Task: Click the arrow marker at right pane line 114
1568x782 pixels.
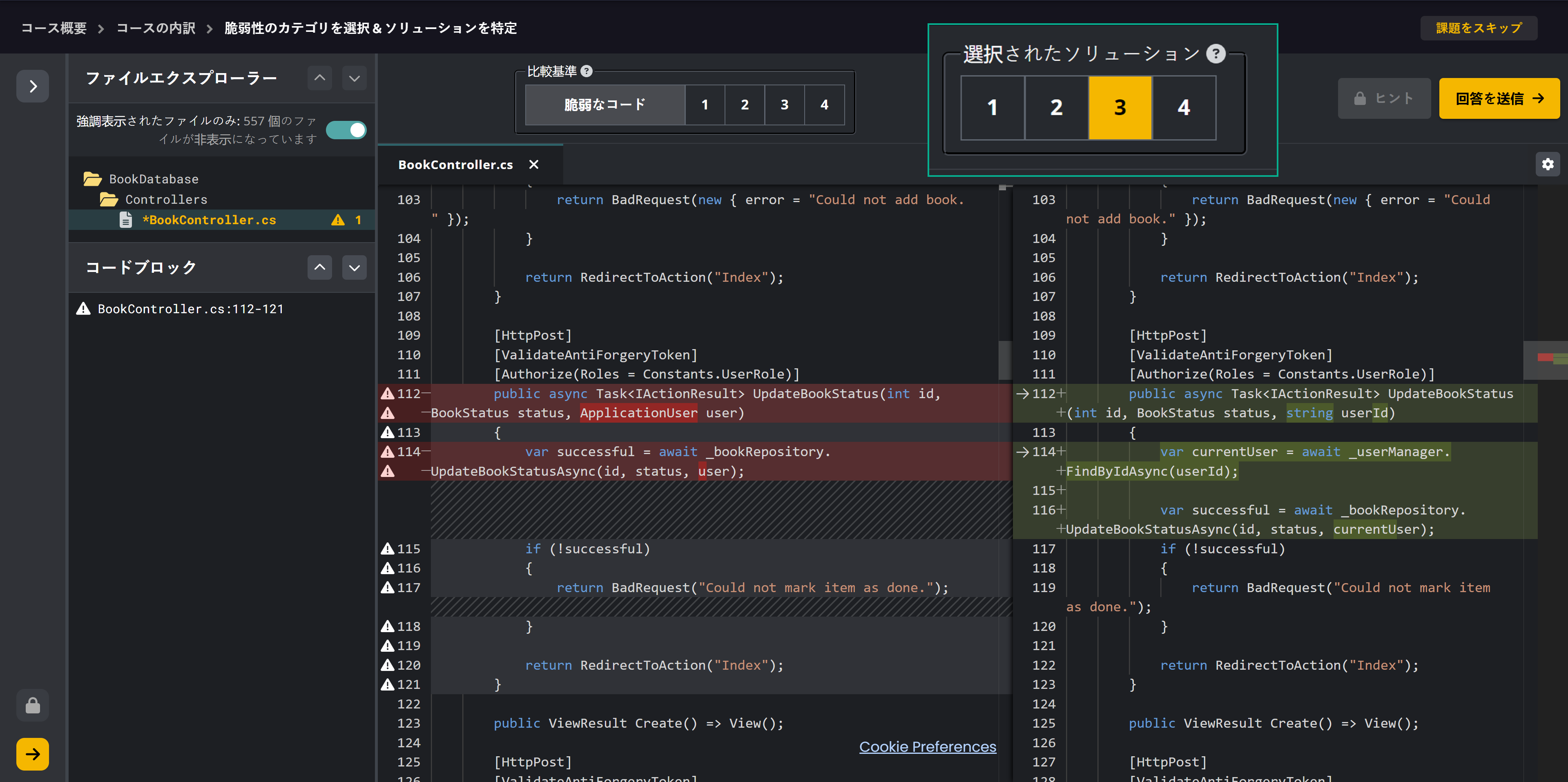Action: coord(1023,452)
